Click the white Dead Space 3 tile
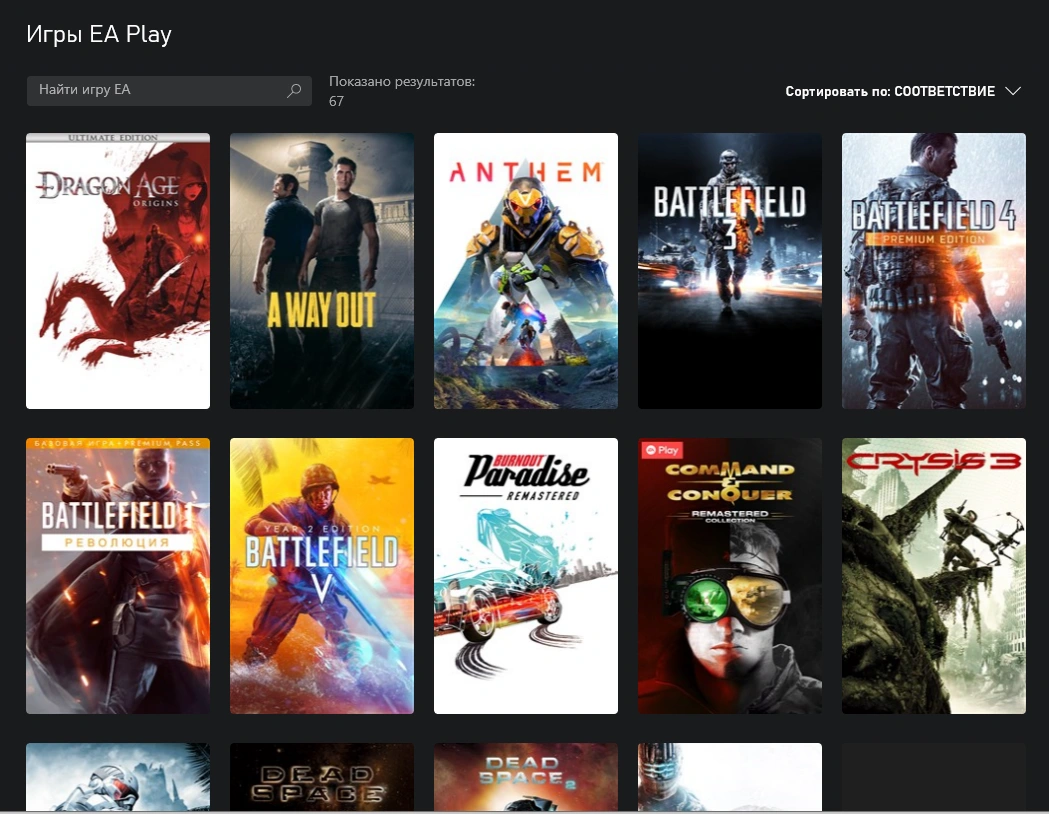The image size is (1049, 814). (730, 777)
